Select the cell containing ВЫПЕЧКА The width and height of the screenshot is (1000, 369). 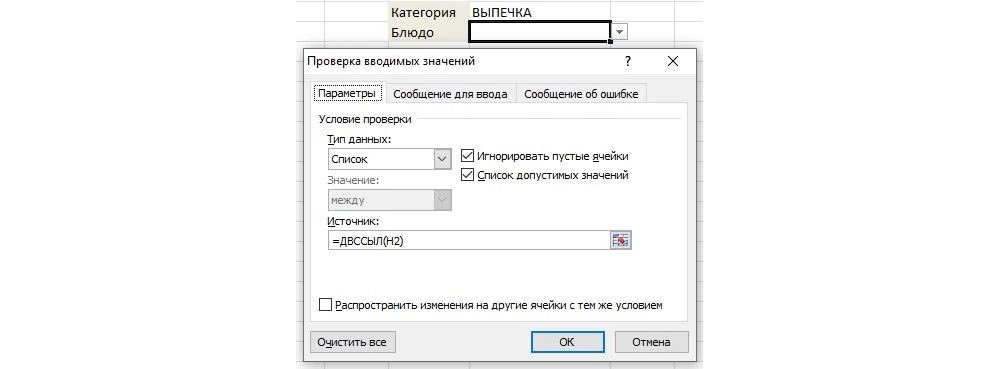click(x=540, y=12)
